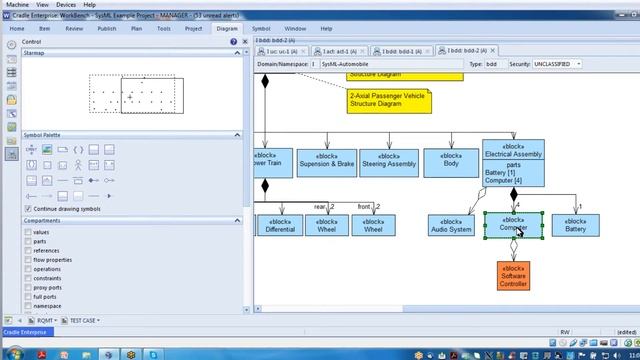Screen dimensions: 640x360
Task: Tick the operations compartment checkbox
Action: (28, 269)
